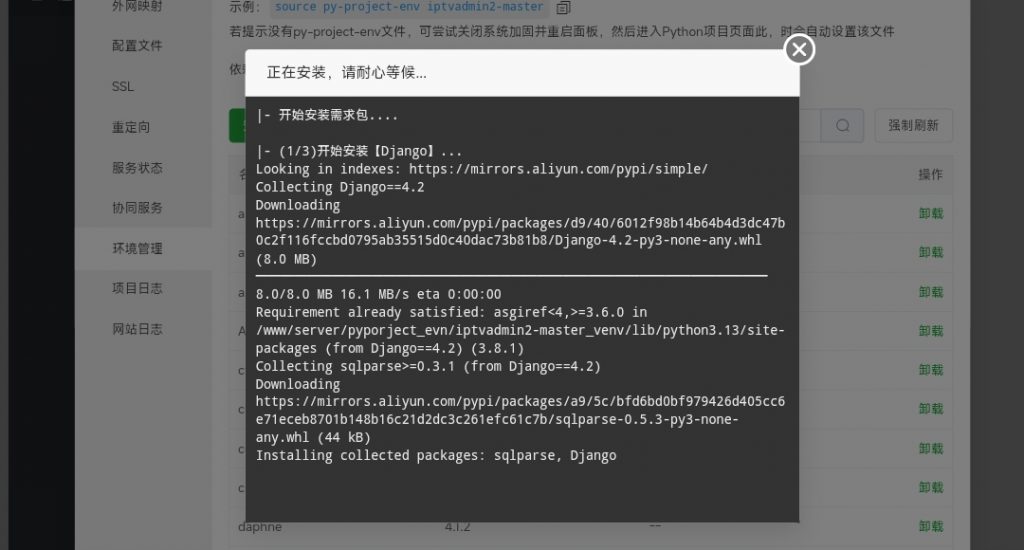The height and width of the screenshot is (550, 1024).
Task: View the 项目日志 tab
Action: pos(137,288)
